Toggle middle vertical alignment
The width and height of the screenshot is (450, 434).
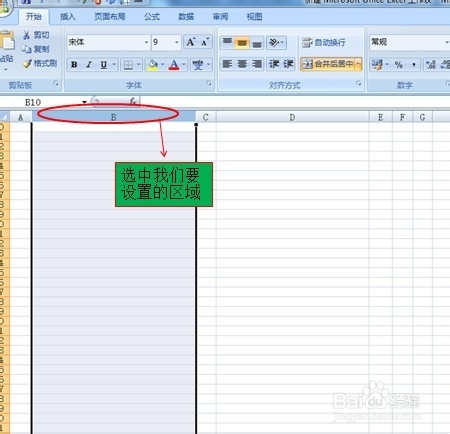[x=242, y=42]
